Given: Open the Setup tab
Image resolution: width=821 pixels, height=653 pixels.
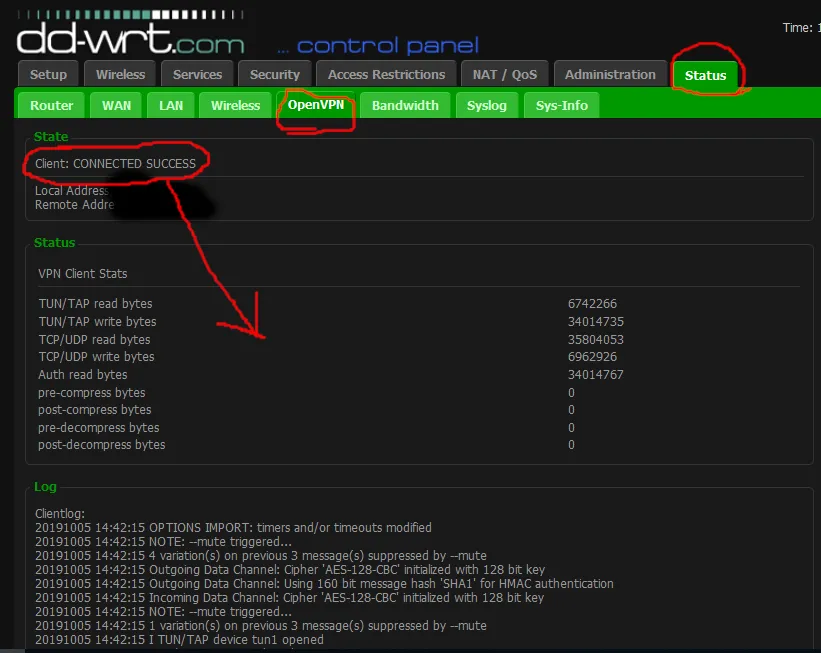Looking at the screenshot, I should (48, 74).
